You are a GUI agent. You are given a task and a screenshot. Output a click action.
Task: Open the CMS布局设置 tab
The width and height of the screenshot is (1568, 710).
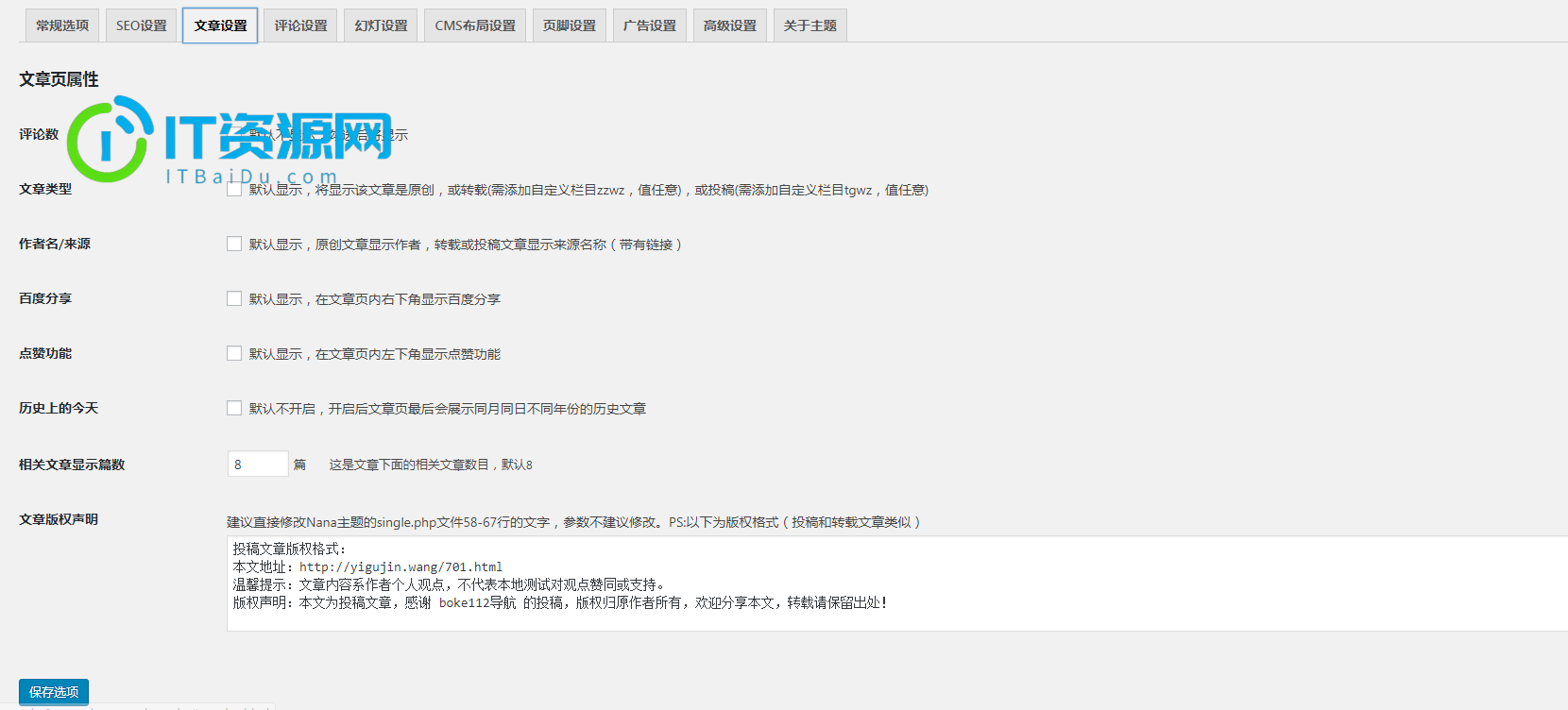[475, 25]
